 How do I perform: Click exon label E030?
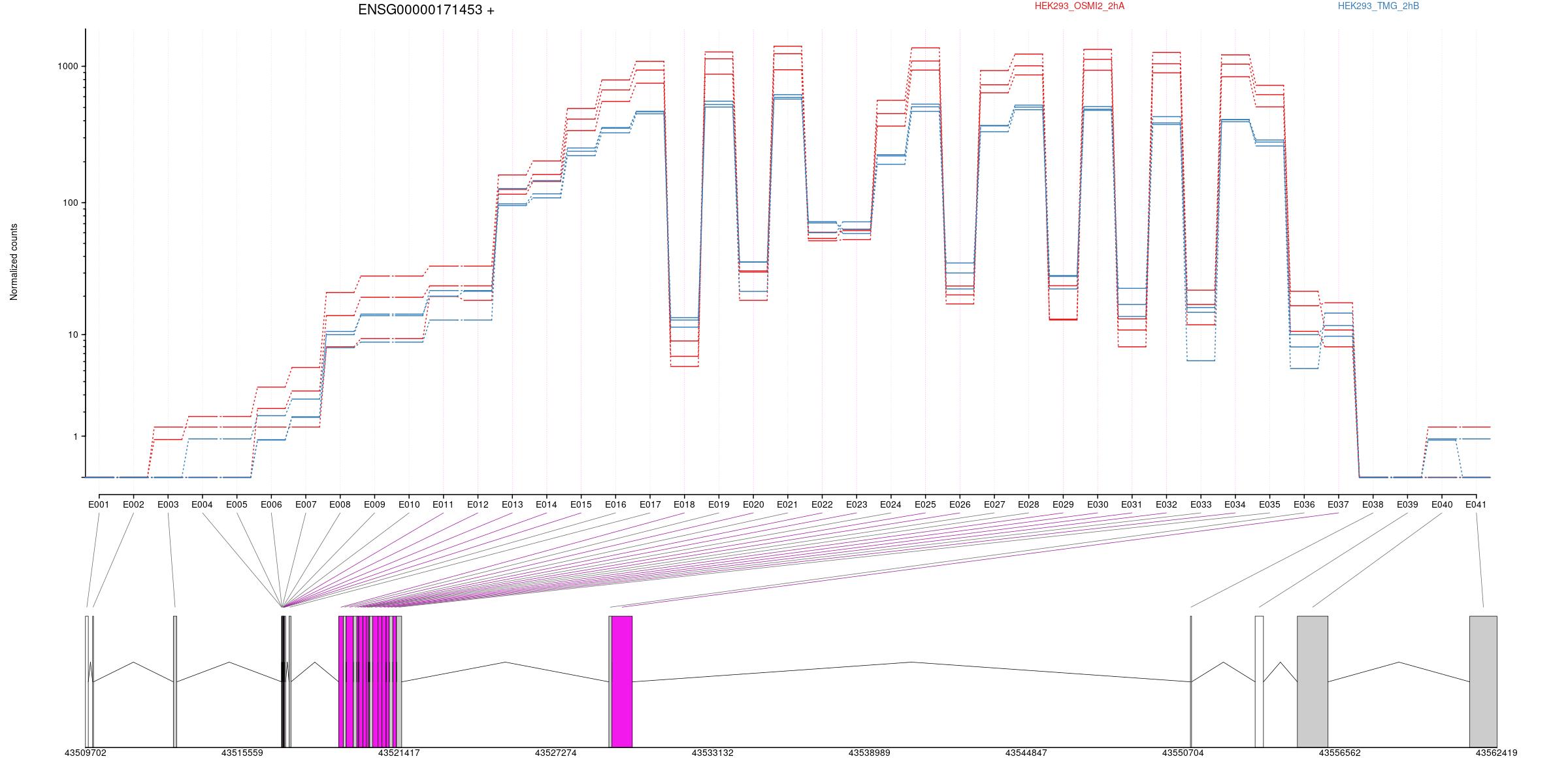pos(1098,504)
